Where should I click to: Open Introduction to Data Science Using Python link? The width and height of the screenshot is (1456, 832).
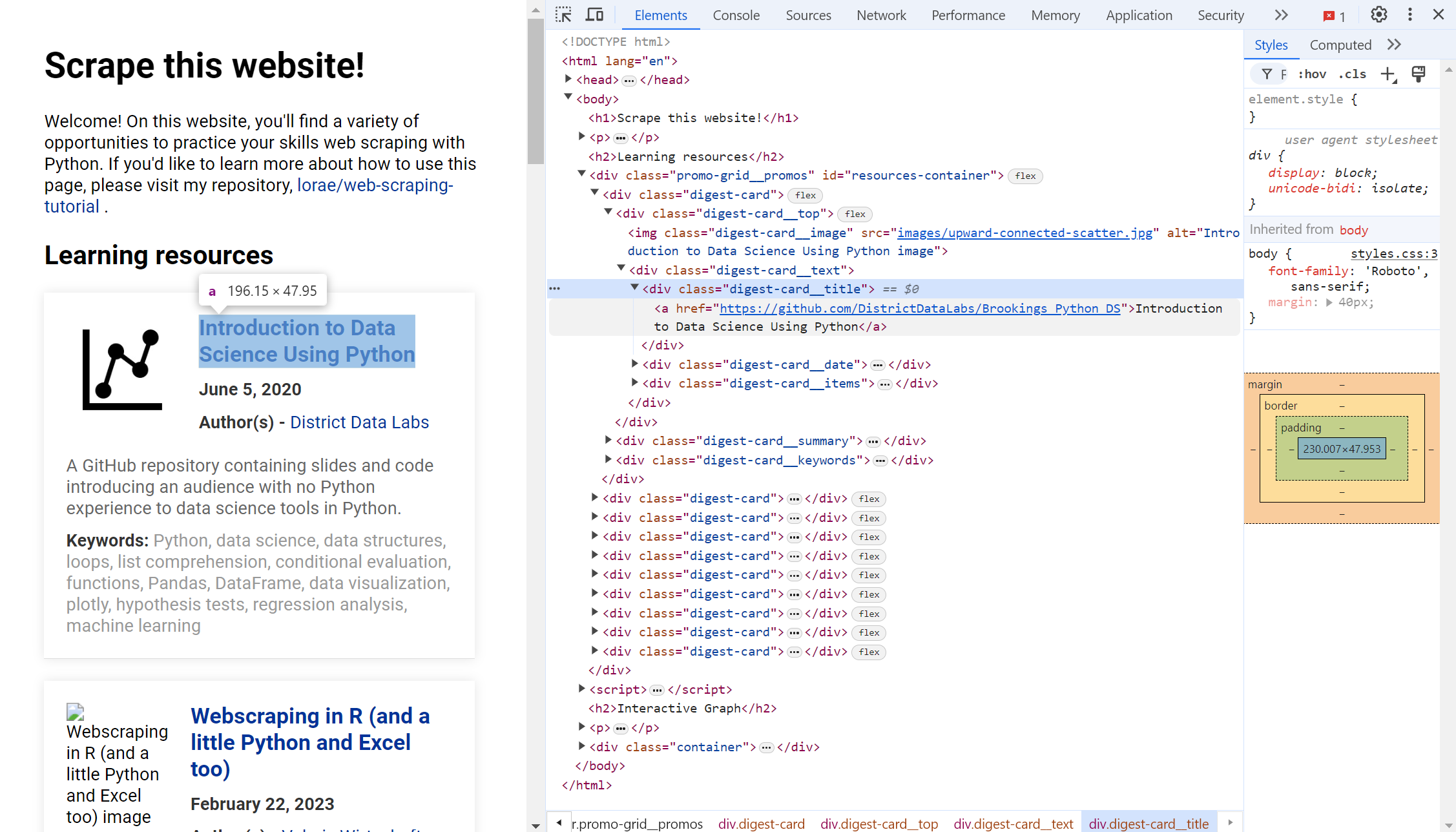click(x=307, y=341)
